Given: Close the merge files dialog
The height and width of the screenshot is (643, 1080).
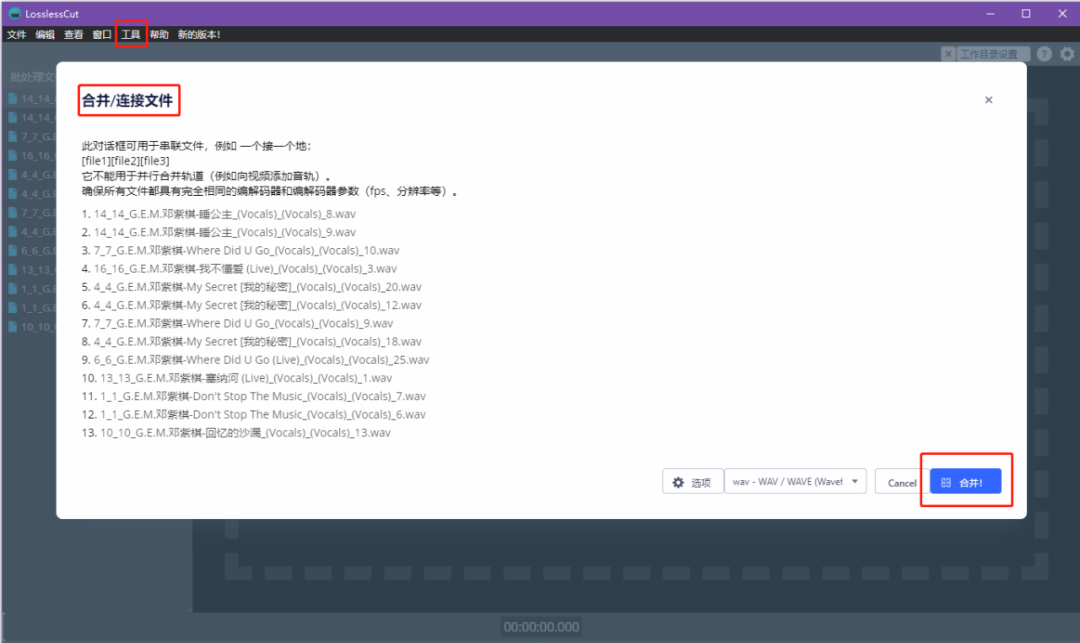Looking at the screenshot, I should pyautogui.click(x=988, y=100).
